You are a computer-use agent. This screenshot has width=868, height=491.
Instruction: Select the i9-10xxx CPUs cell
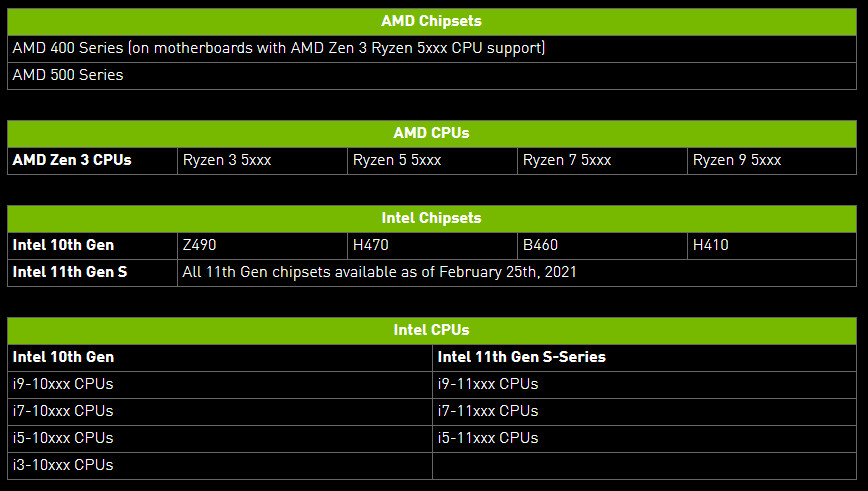[x=63, y=384]
